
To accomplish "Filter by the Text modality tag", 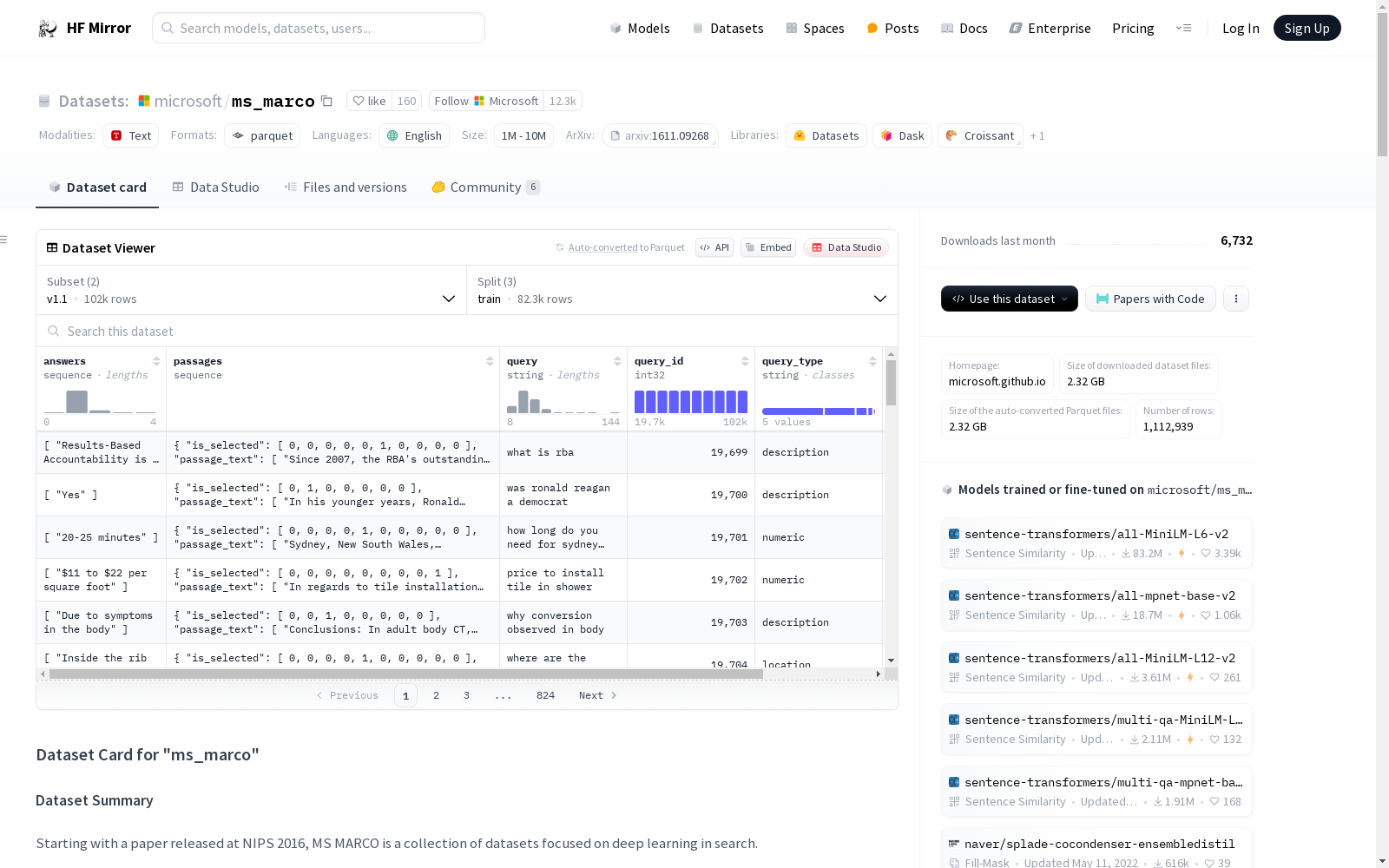I will coord(130,135).
